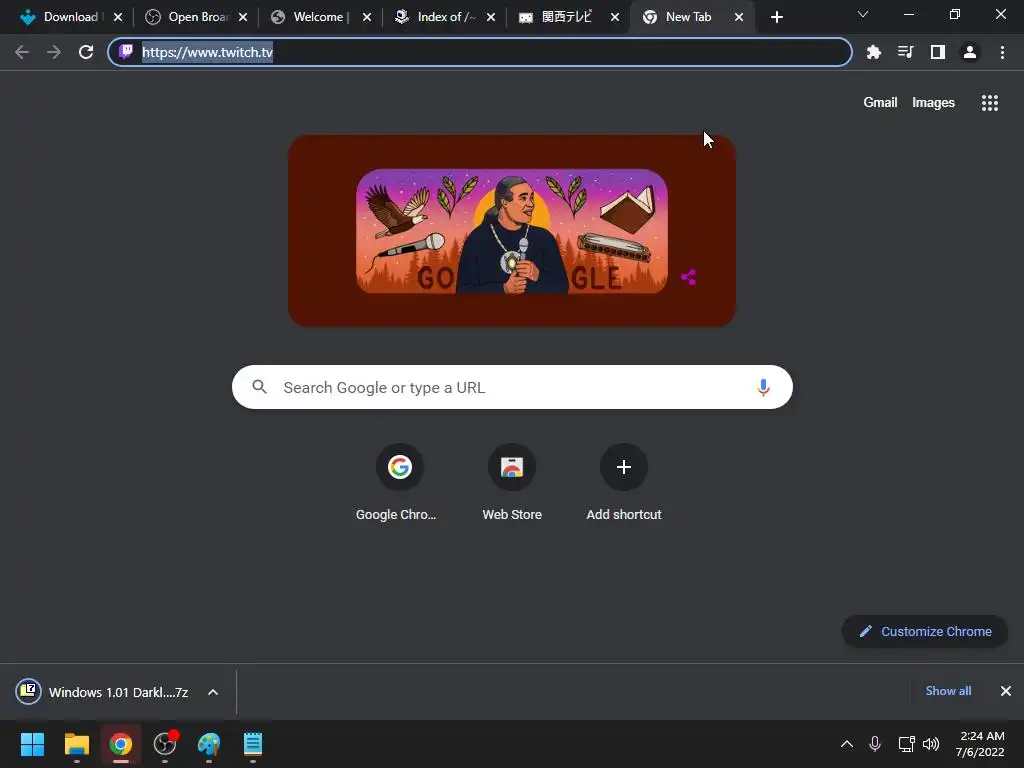This screenshot has height=768, width=1024.
Task: Open the Google apps grid
Action: point(990,103)
